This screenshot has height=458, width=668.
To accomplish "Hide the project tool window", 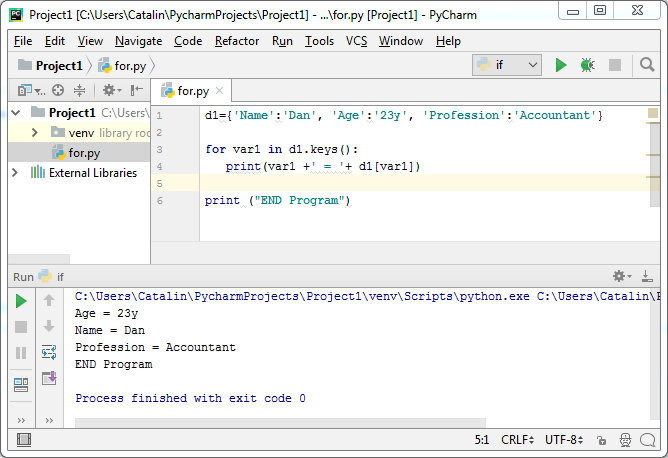I will coord(137,90).
